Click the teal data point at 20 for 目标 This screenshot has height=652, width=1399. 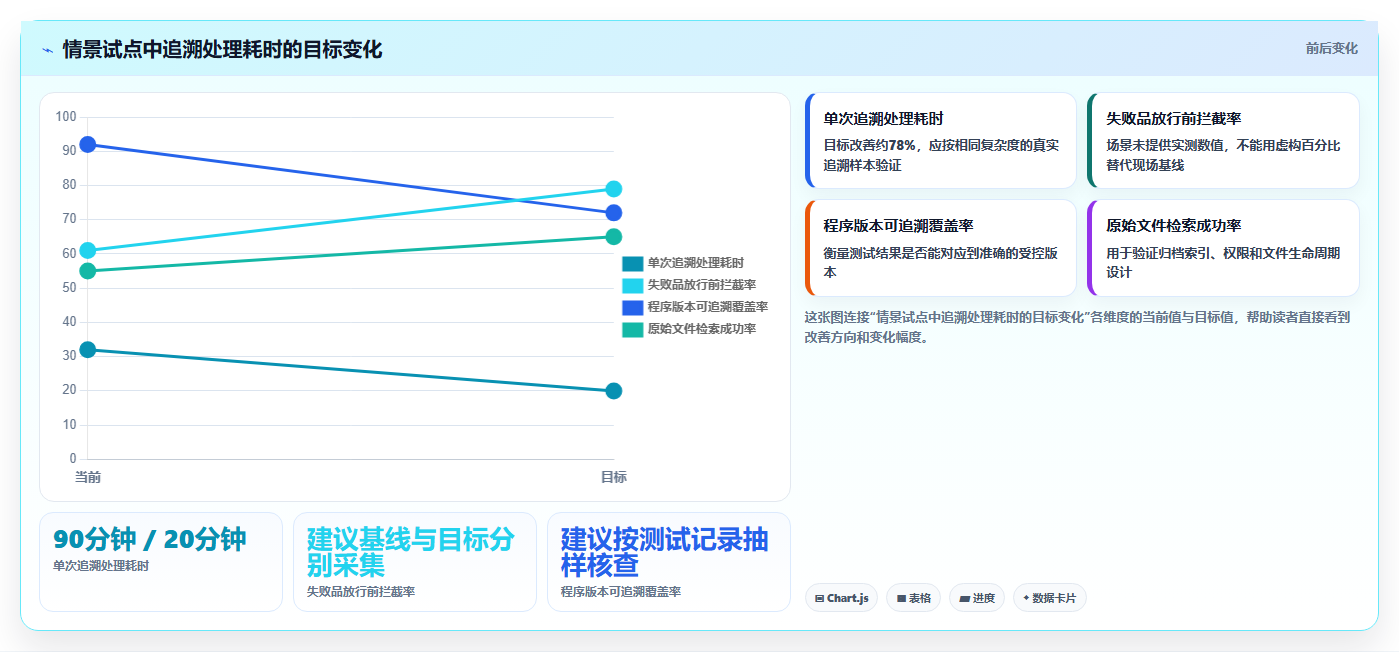pyautogui.click(x=614, y=391)
